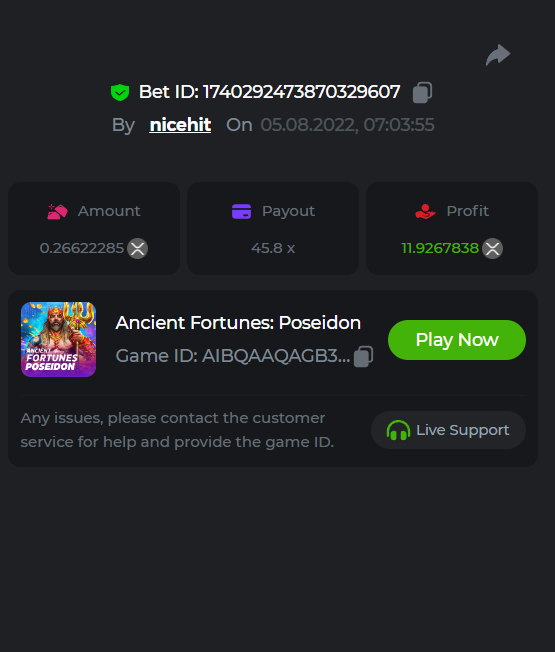
Task: Click the red Profit hand icon
Action: coord(425,211)
